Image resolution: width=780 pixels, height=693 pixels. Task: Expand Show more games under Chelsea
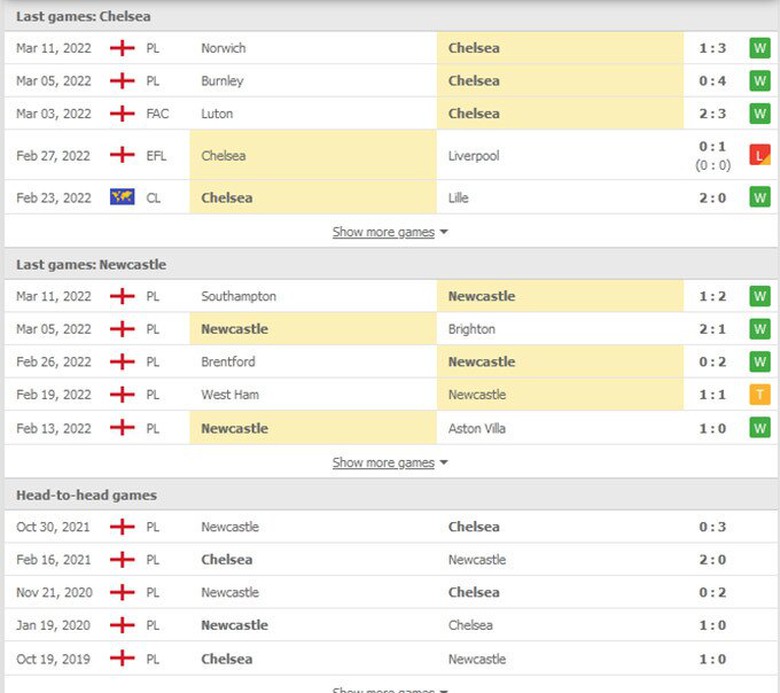point(389,232)
